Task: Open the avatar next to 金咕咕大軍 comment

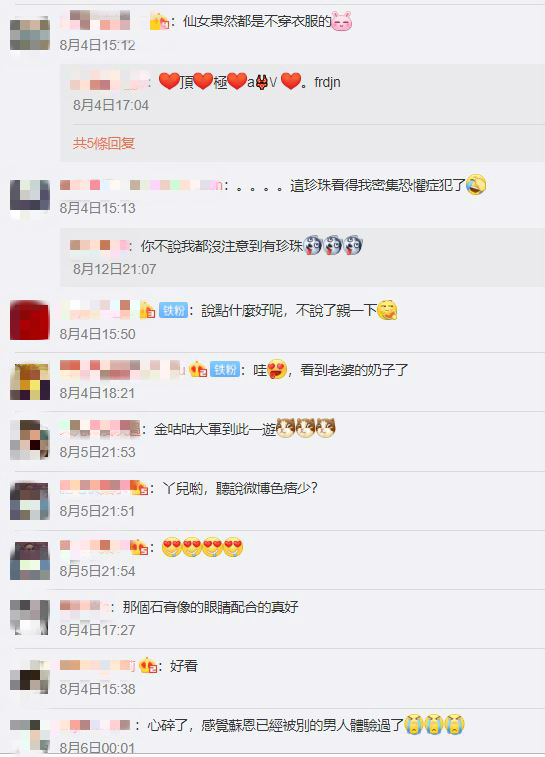Action: point(29,439)
